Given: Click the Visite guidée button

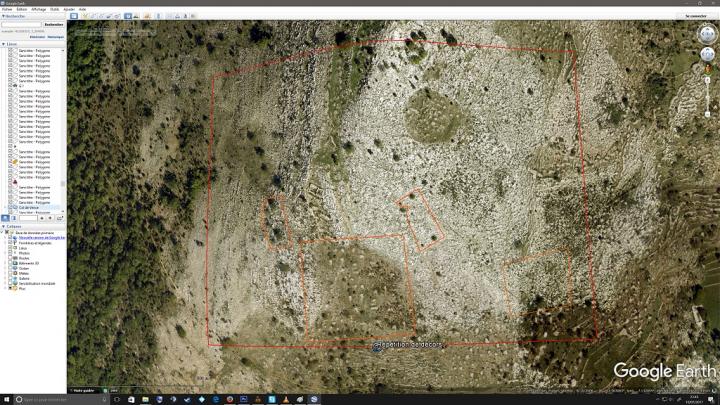Looking at the screenshot, I should 84,390.
